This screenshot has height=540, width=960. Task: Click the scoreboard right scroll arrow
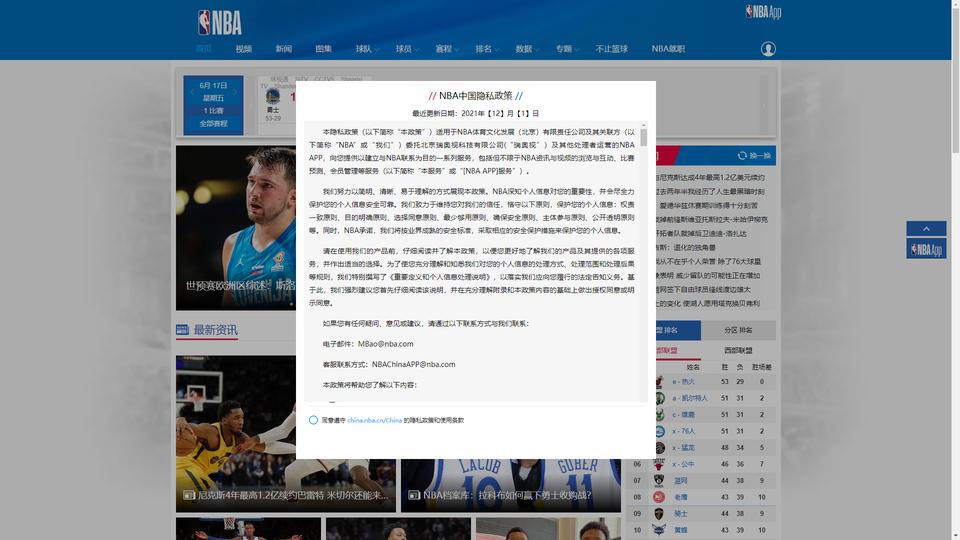[763, 105]
